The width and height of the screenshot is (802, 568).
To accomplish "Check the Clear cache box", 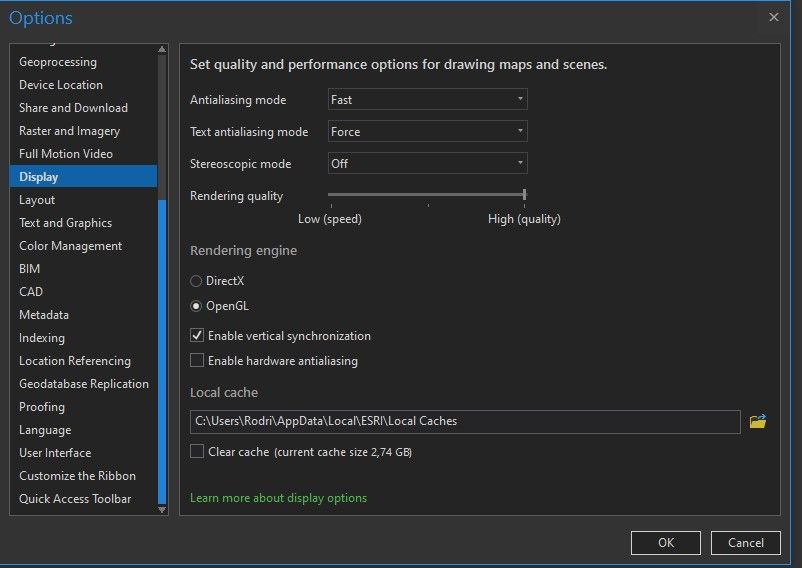I will (x=197, y=452).
